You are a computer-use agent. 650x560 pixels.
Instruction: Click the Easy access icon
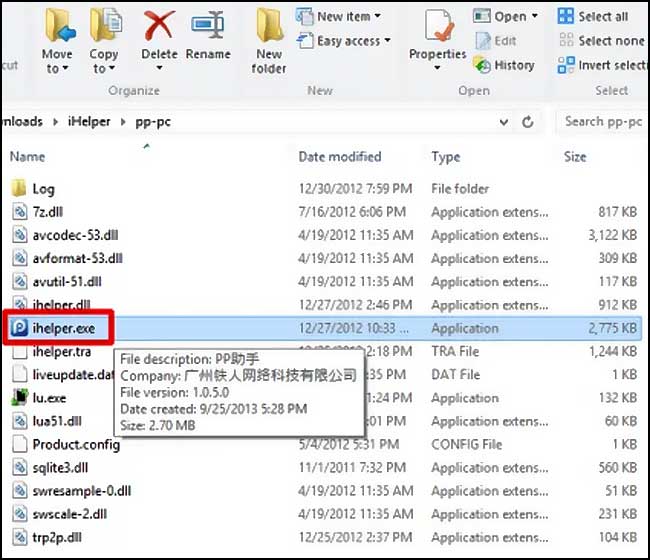[x=305, y=41]
